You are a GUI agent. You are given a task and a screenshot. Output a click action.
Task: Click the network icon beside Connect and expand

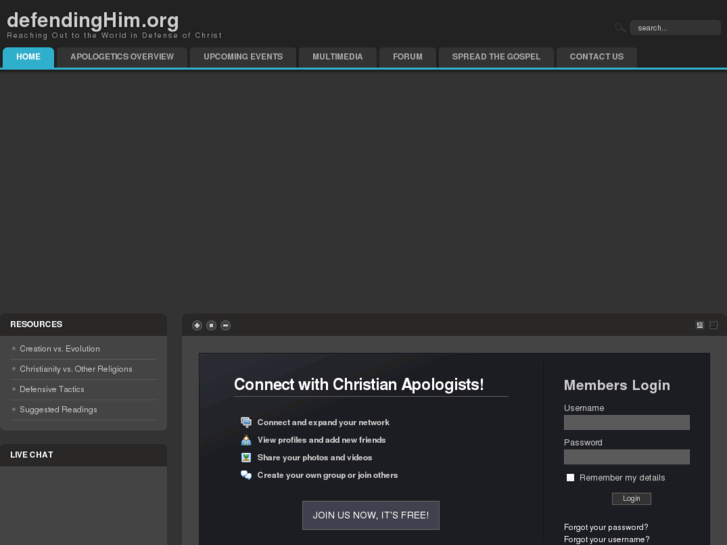pyautogui.click(x=246, y=422)
